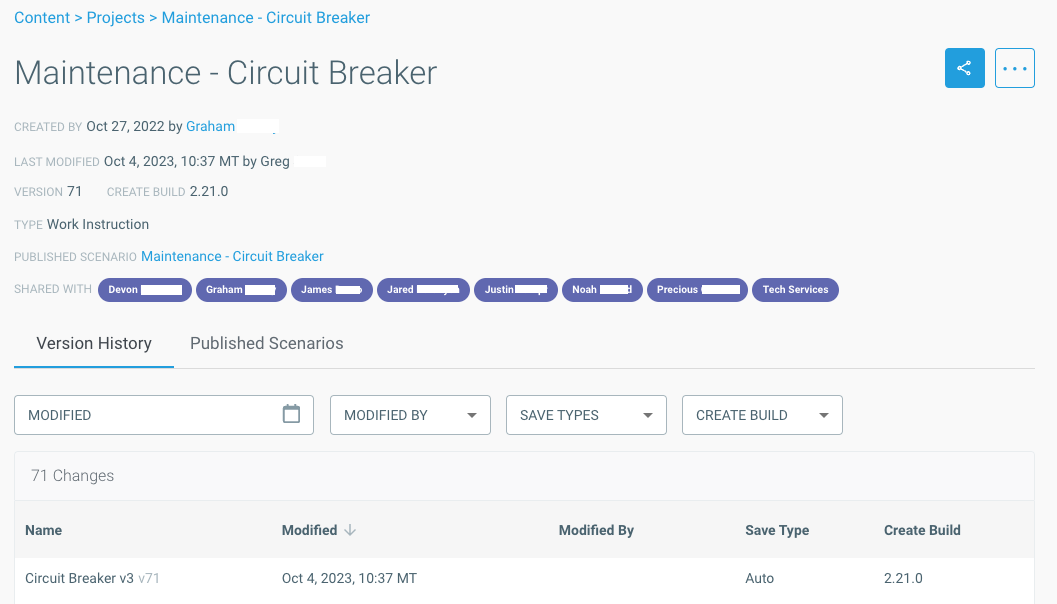The image size is (1057, 604).
Task: Expand the MODIFIED BY dropdown
Action: (x=410, y=415)
